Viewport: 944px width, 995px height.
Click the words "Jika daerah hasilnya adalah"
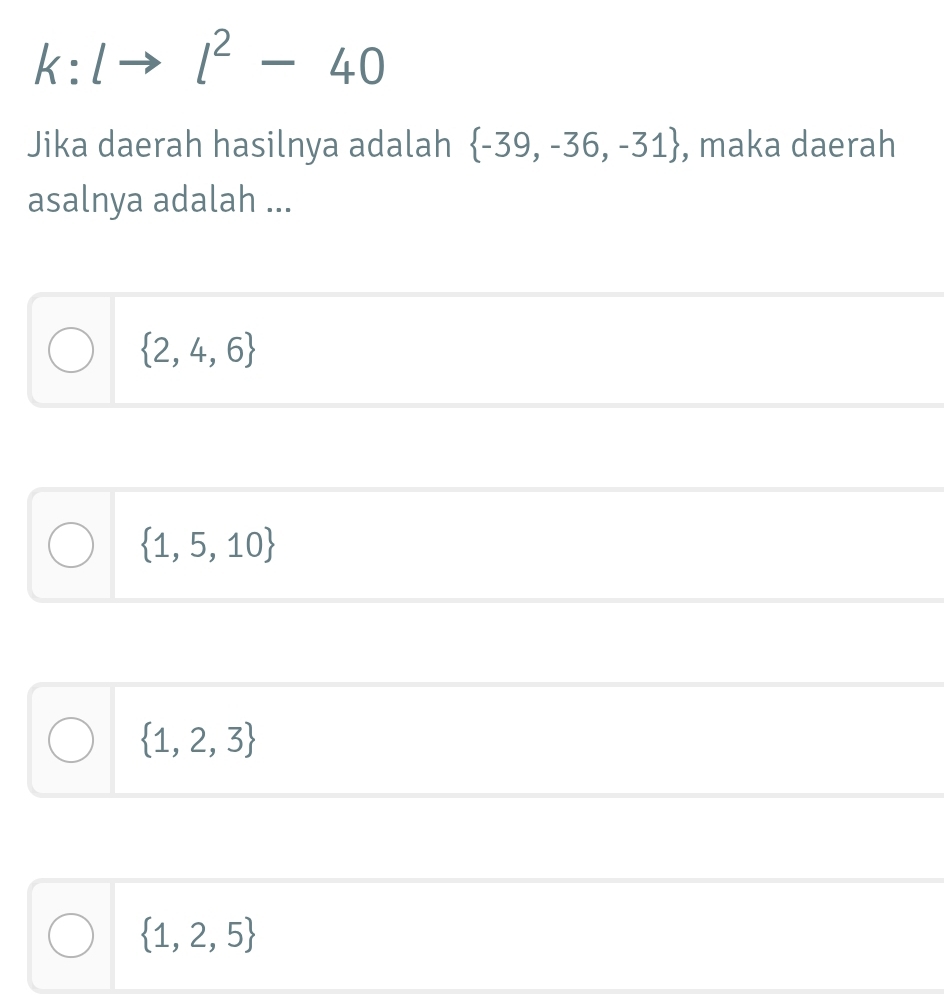tap(239, 147)
